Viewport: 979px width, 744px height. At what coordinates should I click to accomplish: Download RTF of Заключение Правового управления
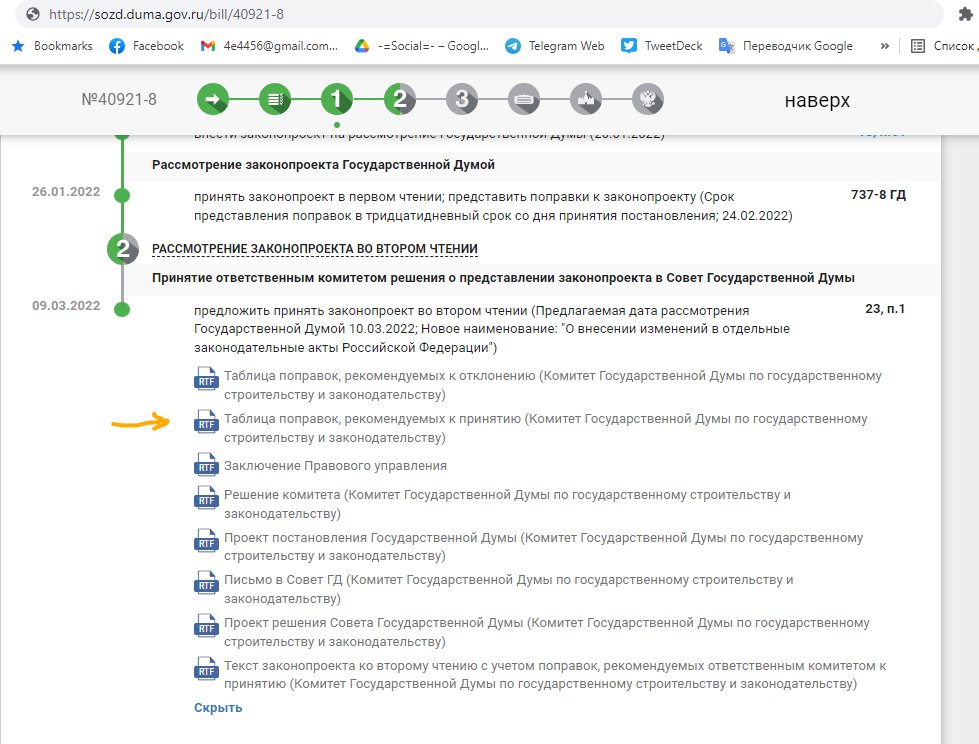[206, 465]
